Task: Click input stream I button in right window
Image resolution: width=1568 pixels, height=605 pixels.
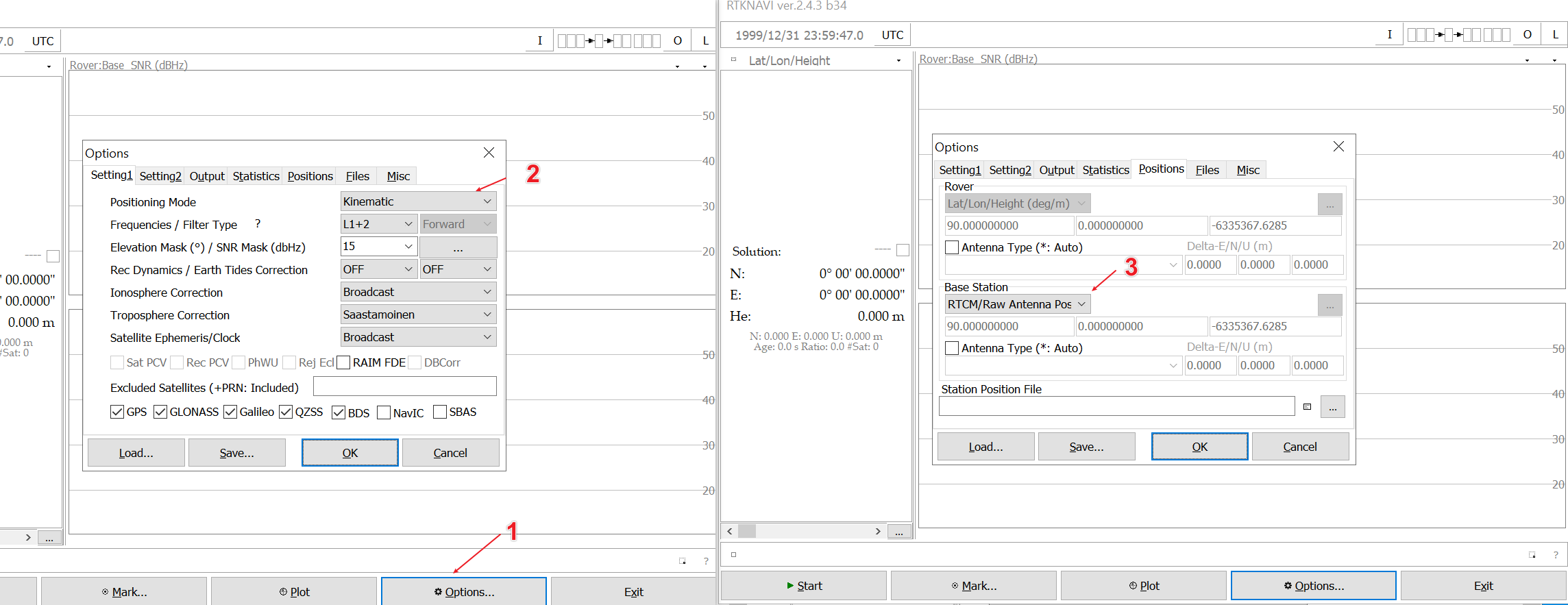Action: (1390, 34)
